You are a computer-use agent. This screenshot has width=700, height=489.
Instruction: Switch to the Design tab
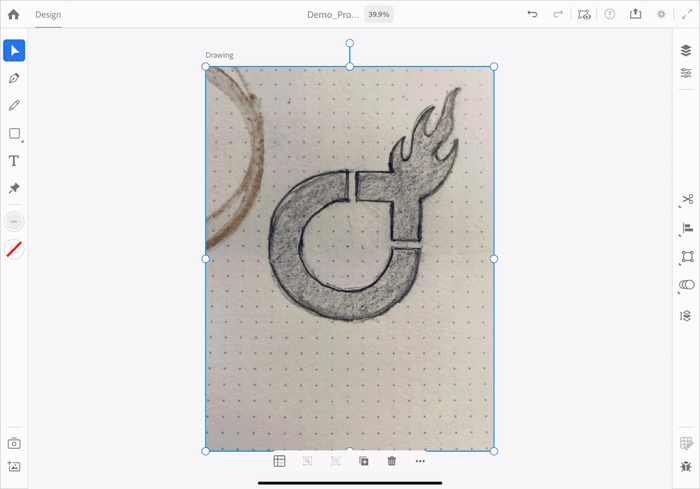[x=48, y=15]
